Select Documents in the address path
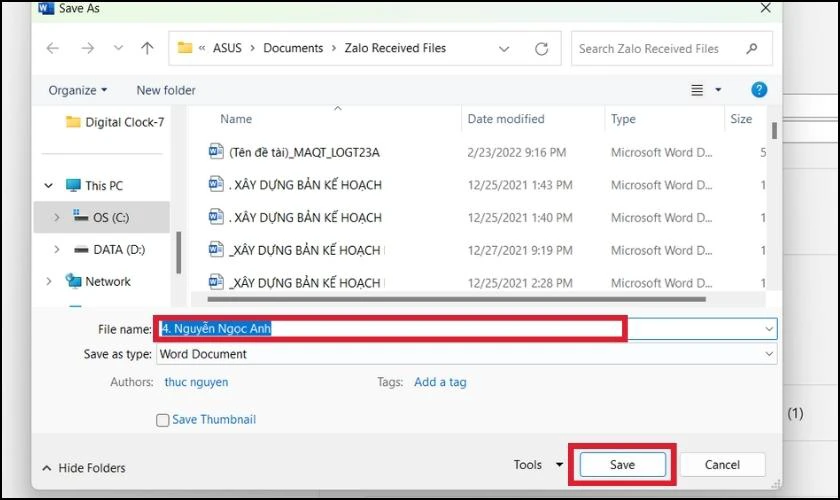 (293, 48)
